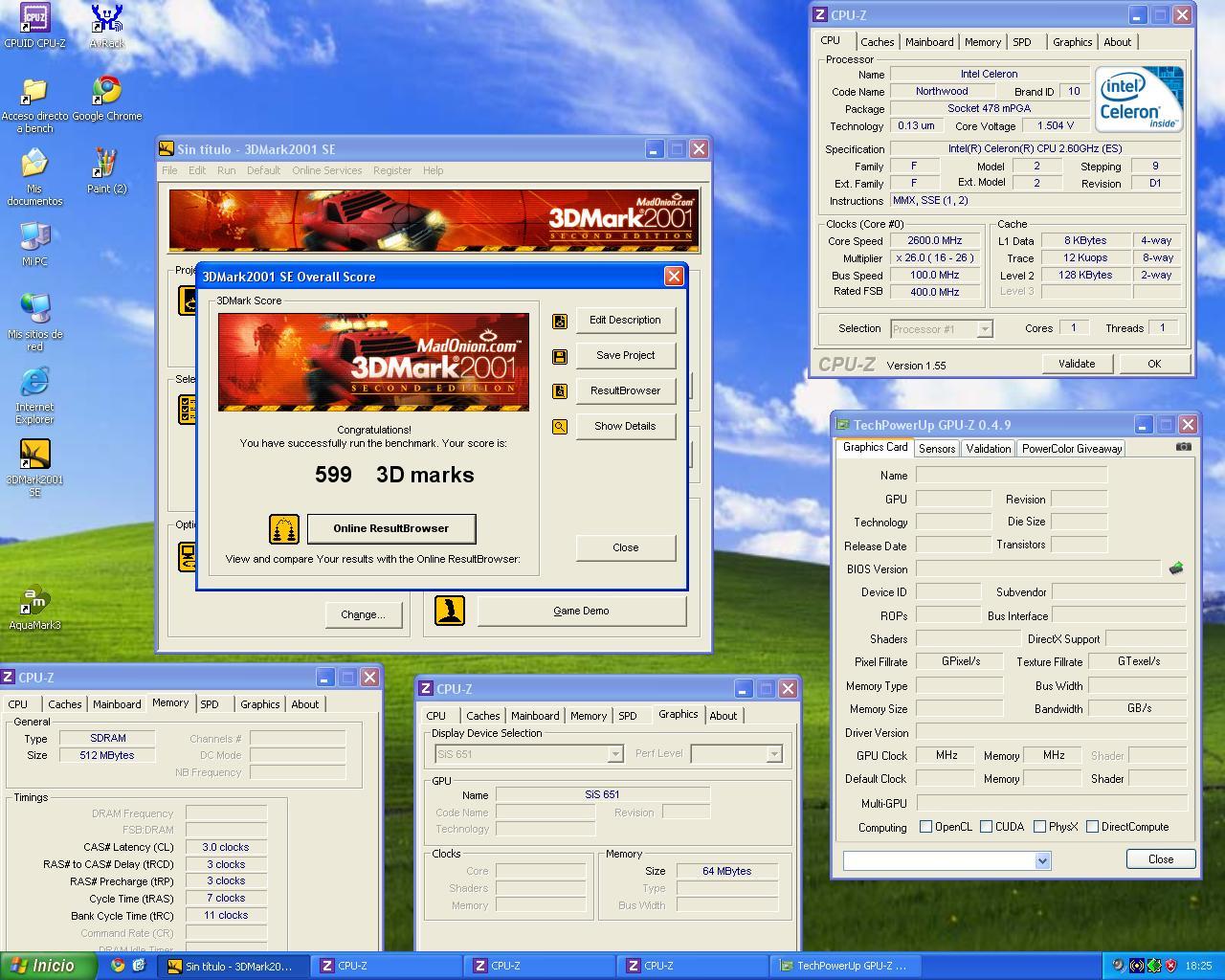Switch to Caches tab in top-right CPU-Z
This screenshot has width=1225, height=980.
tap(877, 42)
